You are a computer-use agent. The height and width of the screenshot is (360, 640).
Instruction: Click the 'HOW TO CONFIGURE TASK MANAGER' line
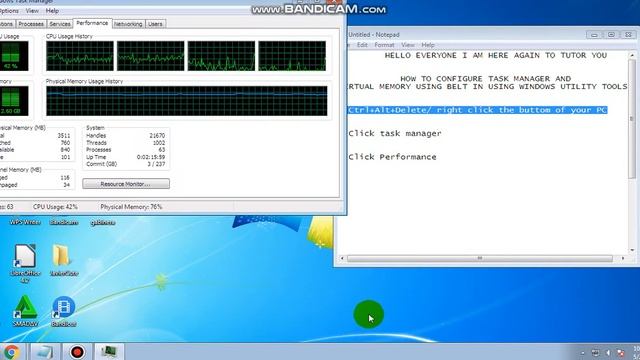485,79
